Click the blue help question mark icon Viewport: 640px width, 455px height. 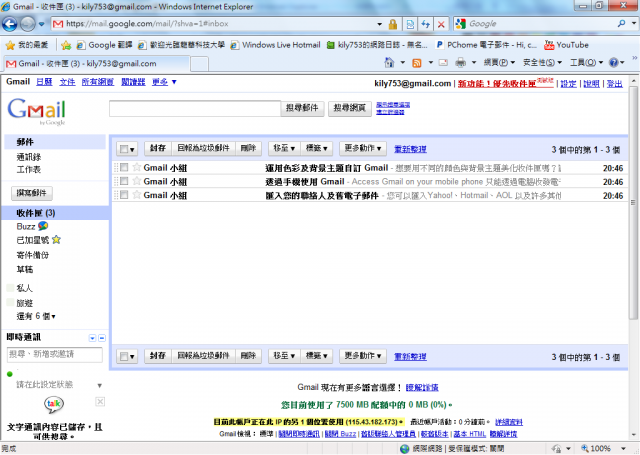click(x=613, y=62)
